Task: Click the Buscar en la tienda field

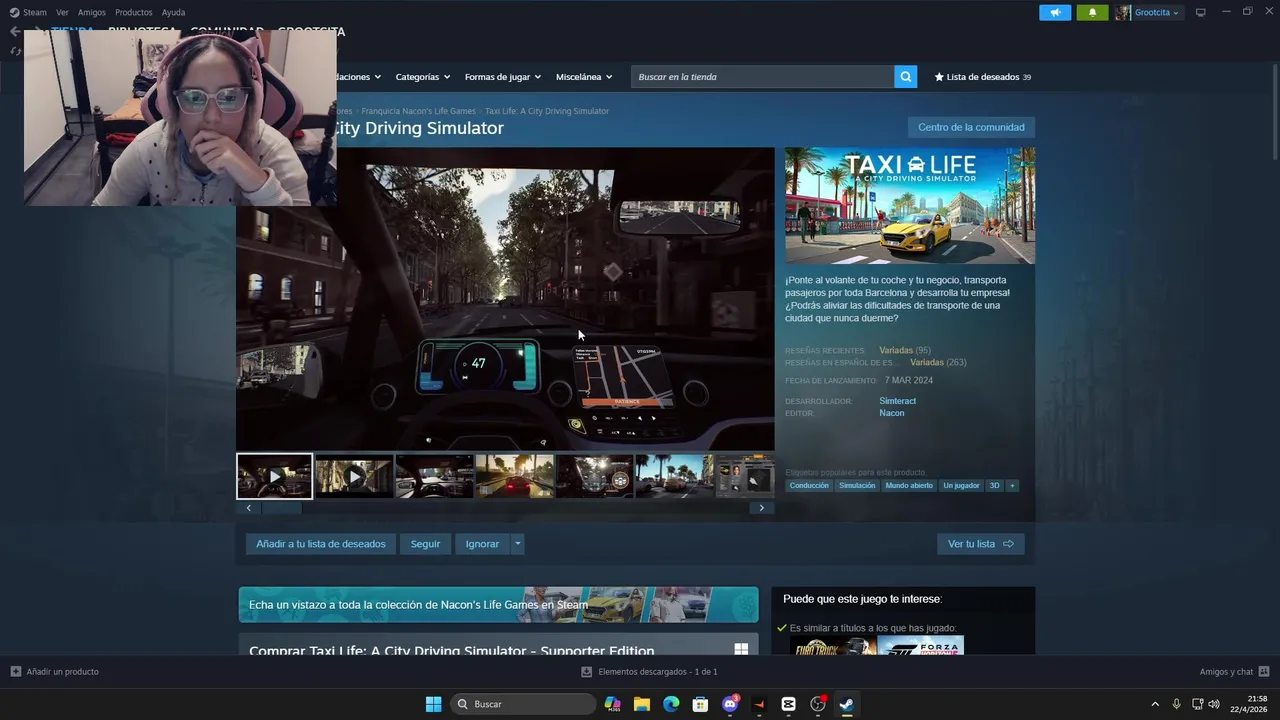Action: pyautogui.click(x=762, y=77)
